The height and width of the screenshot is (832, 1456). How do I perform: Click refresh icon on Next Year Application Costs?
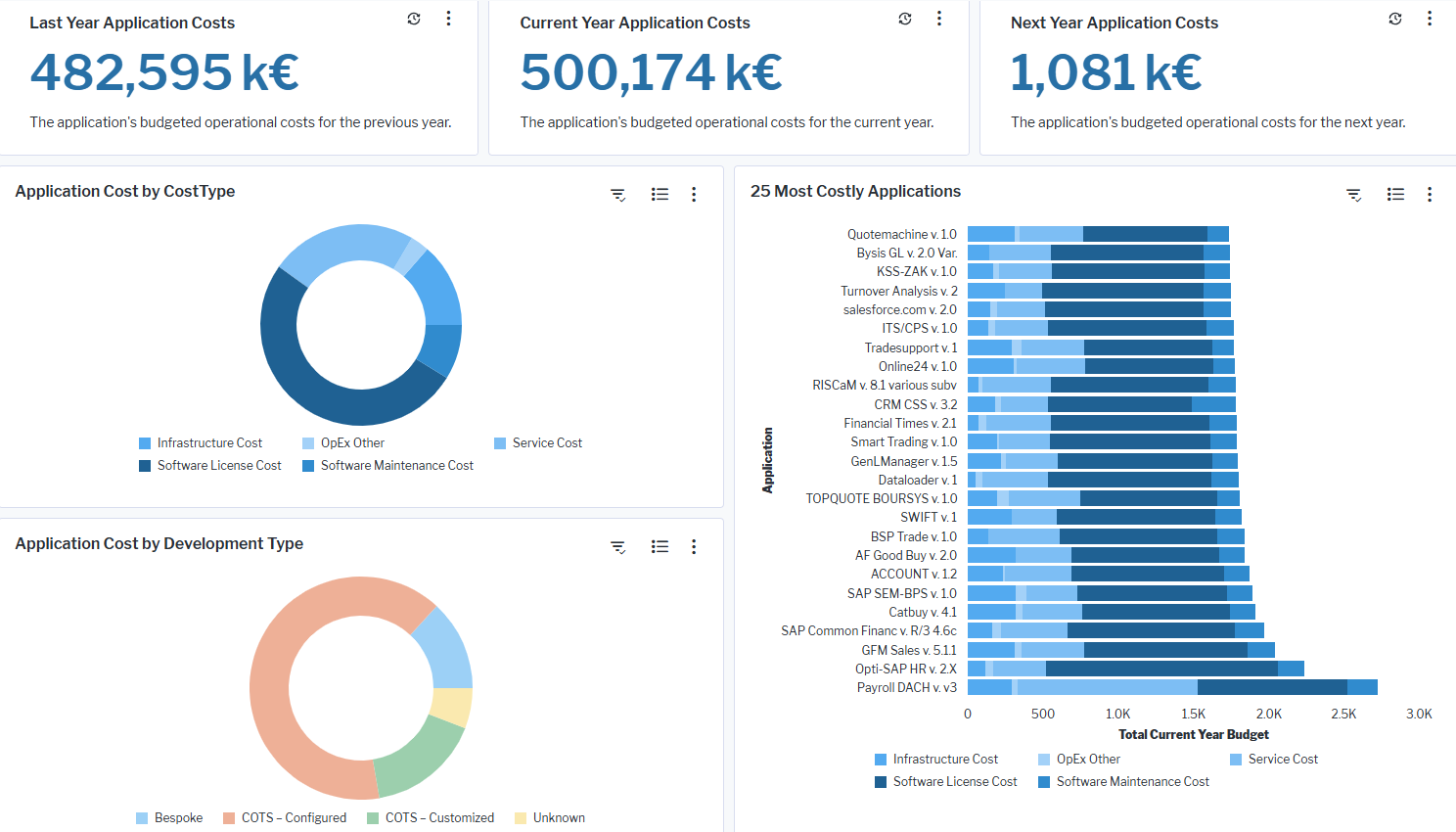(x=1395, y=19)
